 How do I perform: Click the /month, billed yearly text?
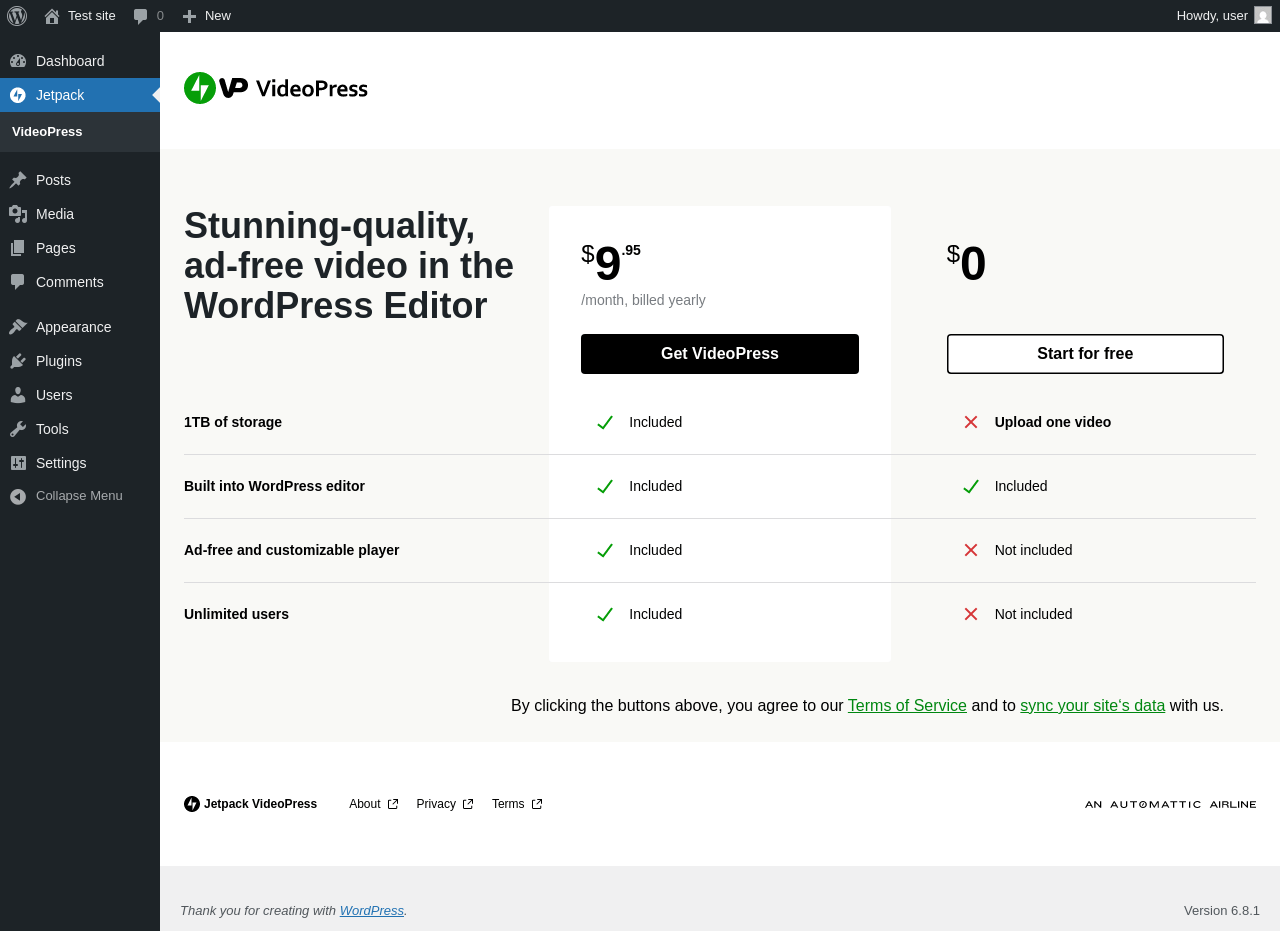pos(643,300)
